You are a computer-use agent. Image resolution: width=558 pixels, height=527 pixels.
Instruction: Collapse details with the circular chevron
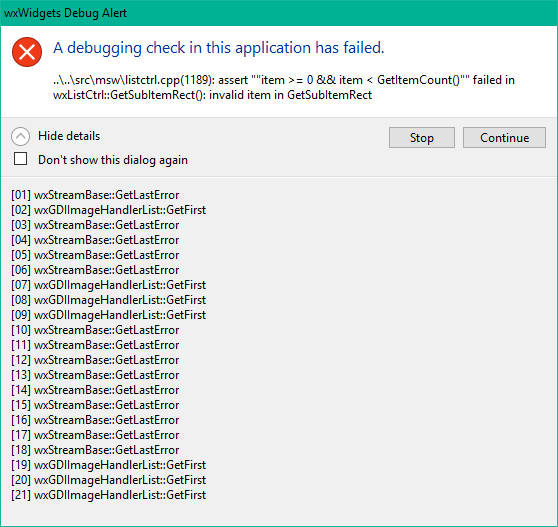pyautogui.click(x=20, y=136)
